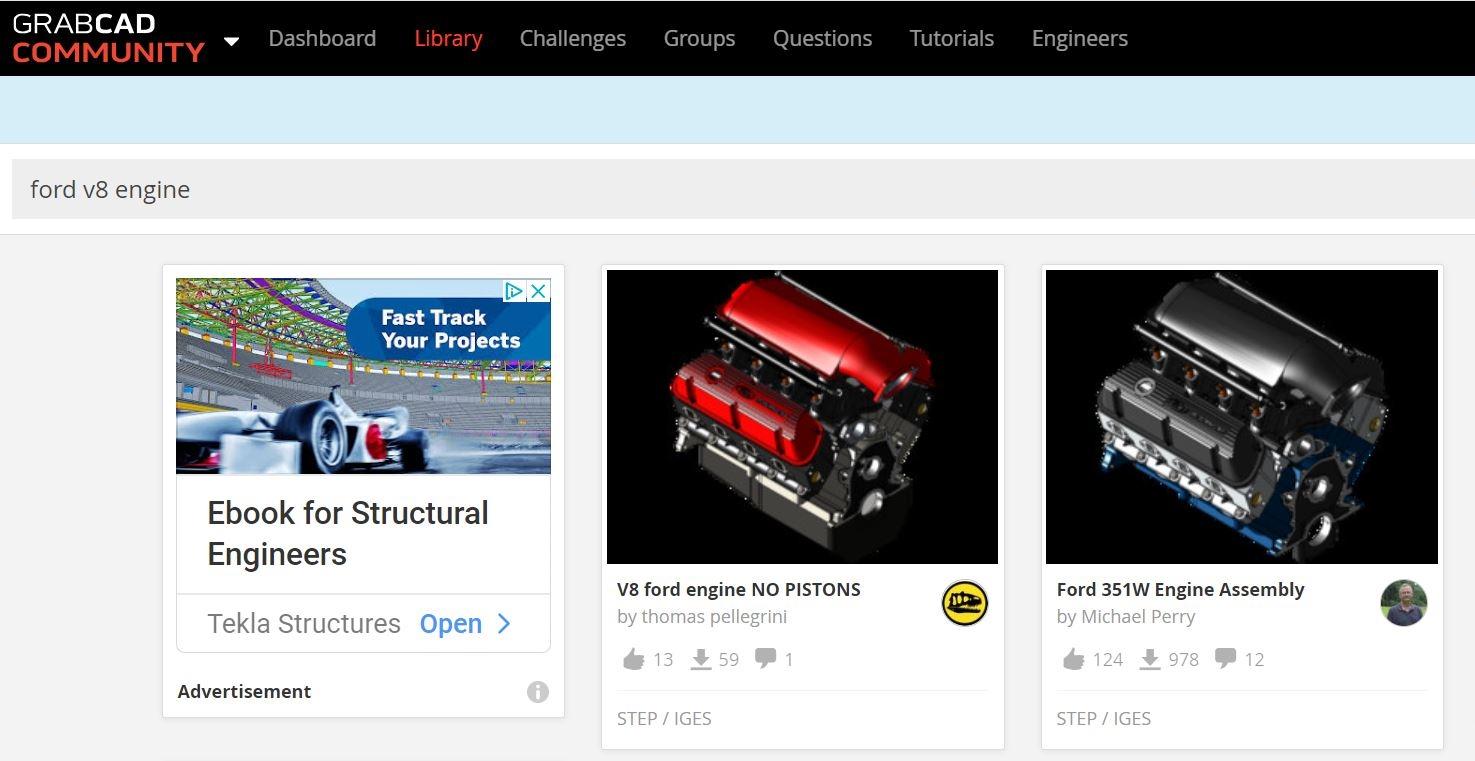Open comments icon on Ford 351W Engine Assembly
Image resolution: width=1475 pixels, height=761 pixels.
(1225, 658)
